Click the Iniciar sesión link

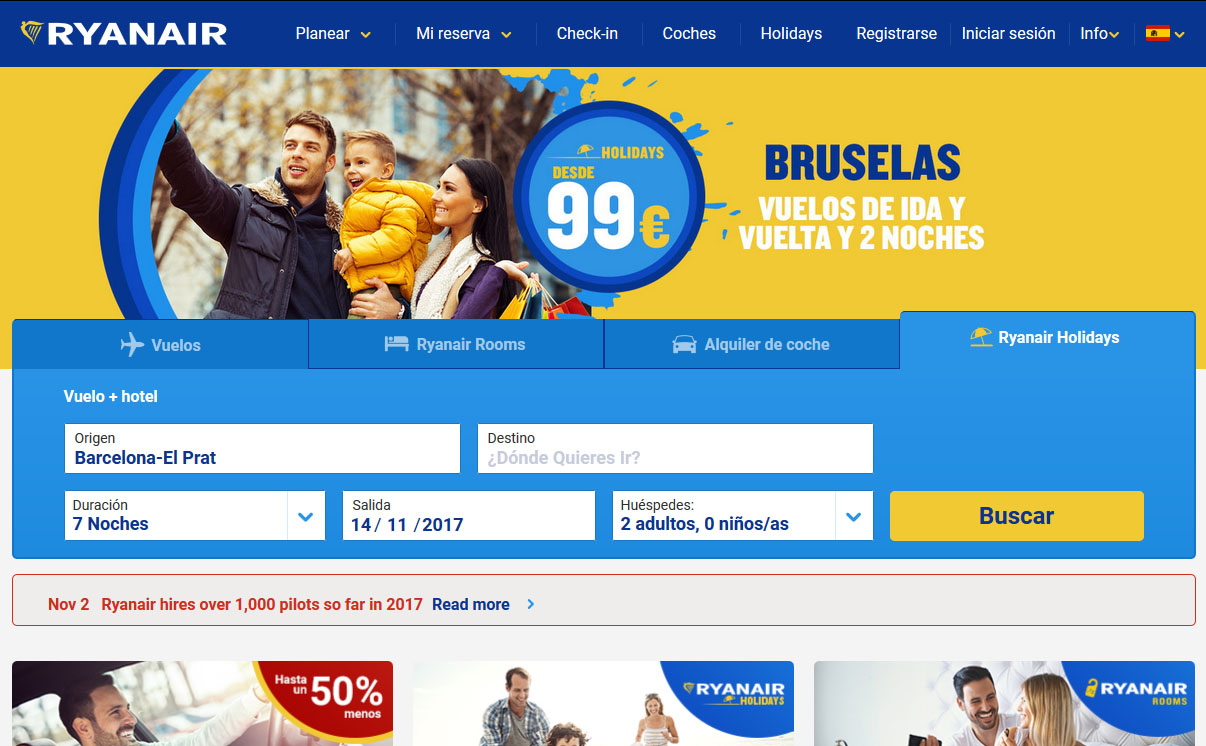coord(1008,33)
